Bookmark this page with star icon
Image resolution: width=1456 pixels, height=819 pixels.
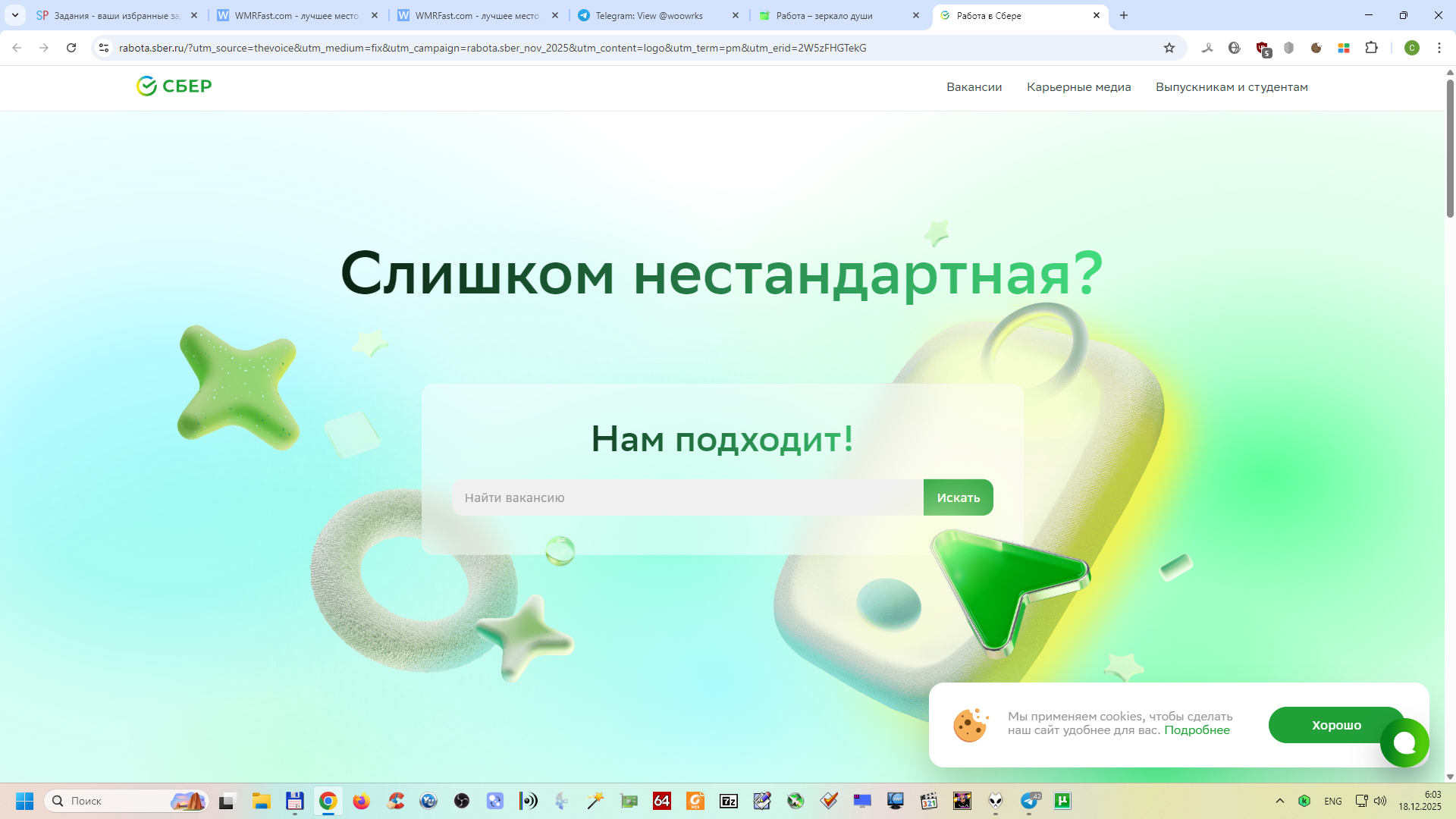[1169, 48]
